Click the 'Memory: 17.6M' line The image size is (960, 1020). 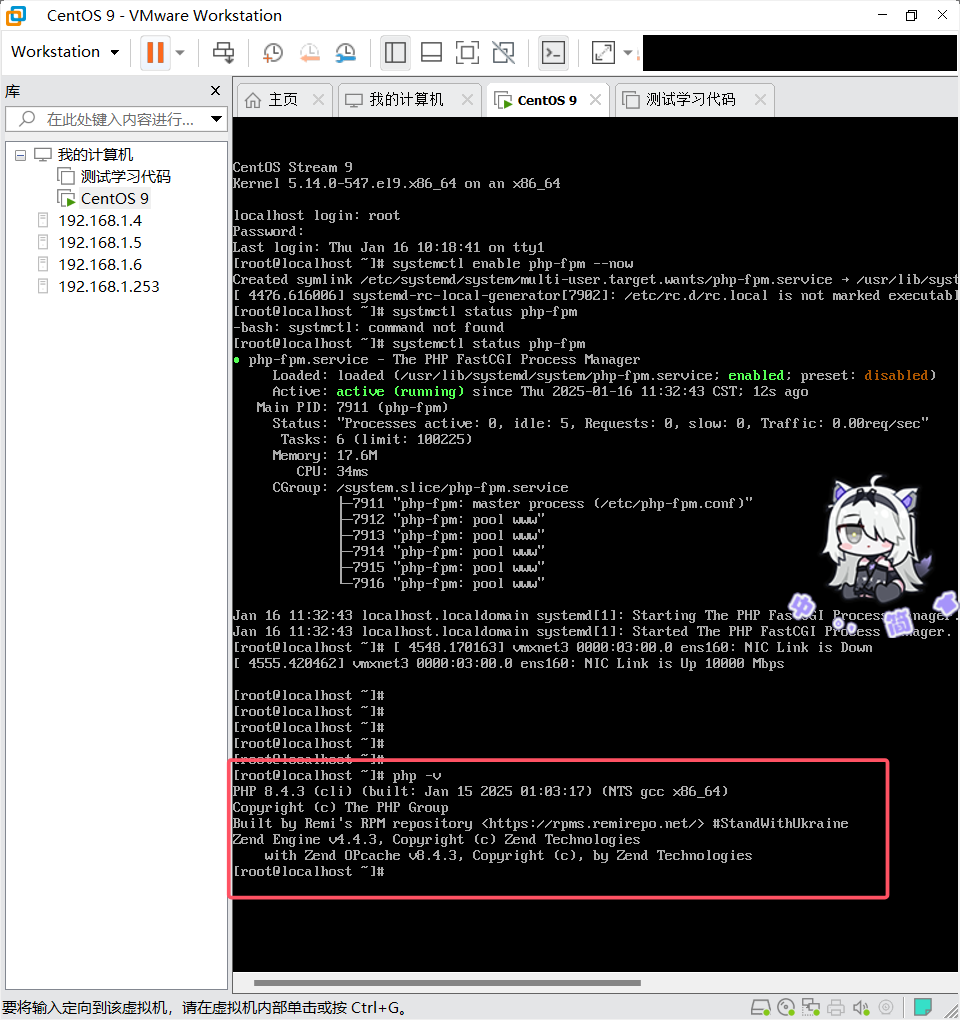click(325, 455)
